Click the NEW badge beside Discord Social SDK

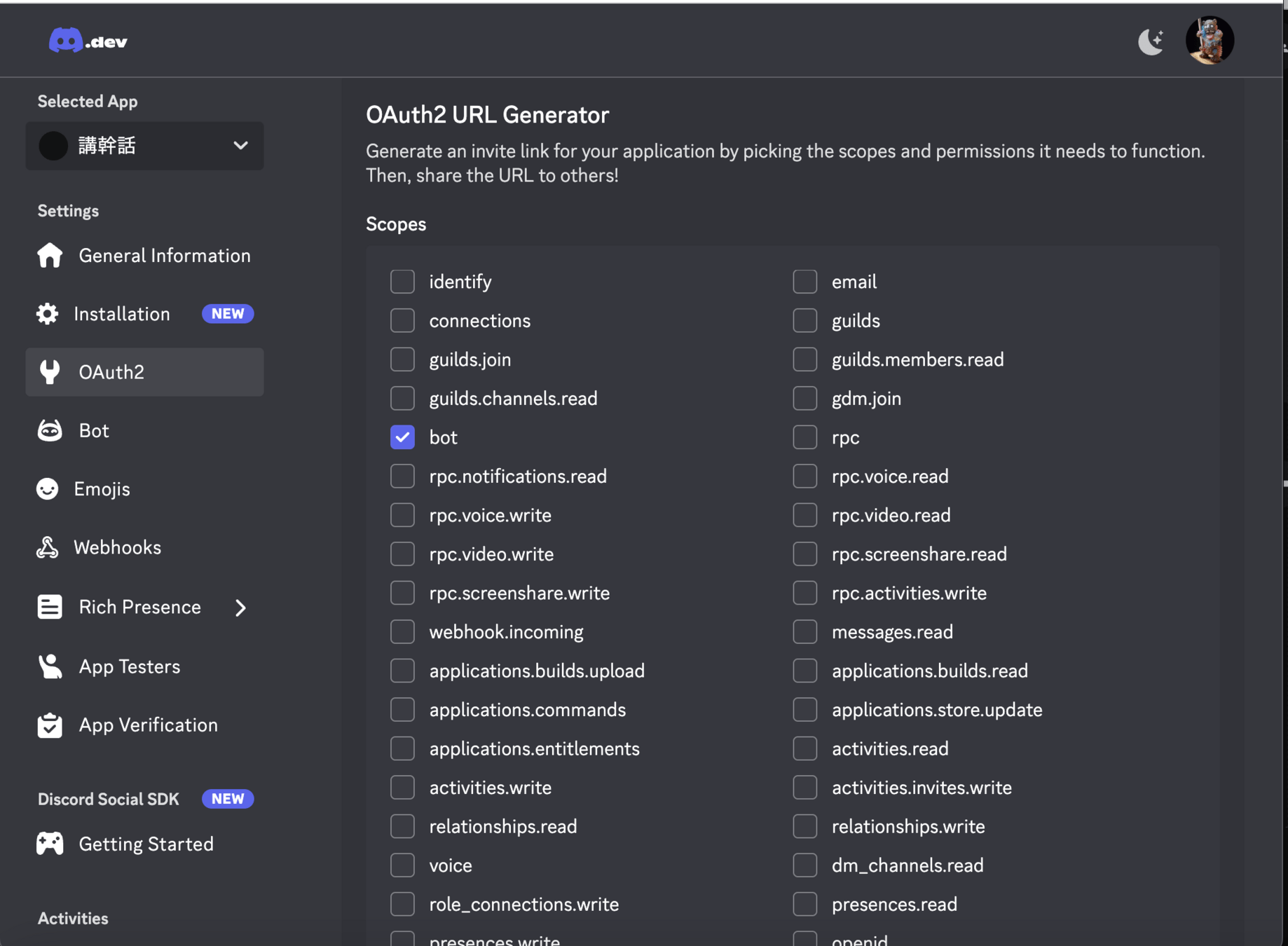click(x=228, y=799)
